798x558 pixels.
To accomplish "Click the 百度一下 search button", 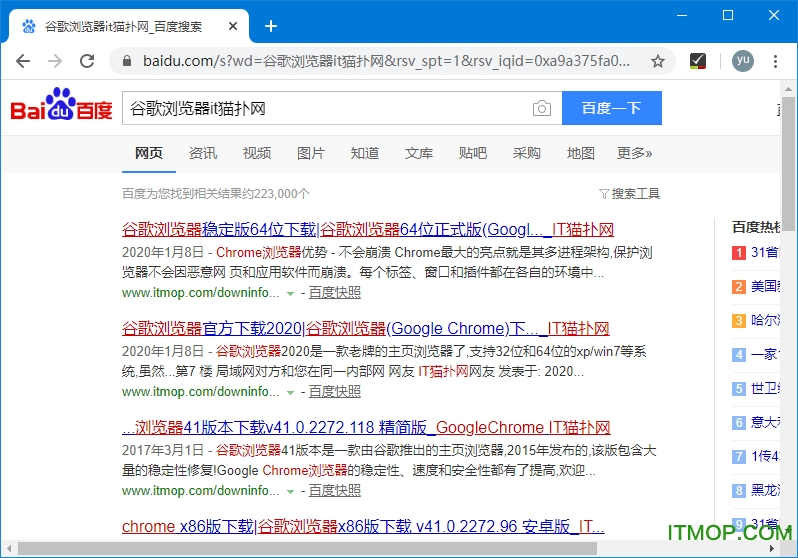I will pyautogui.click(x=612, y=108).
